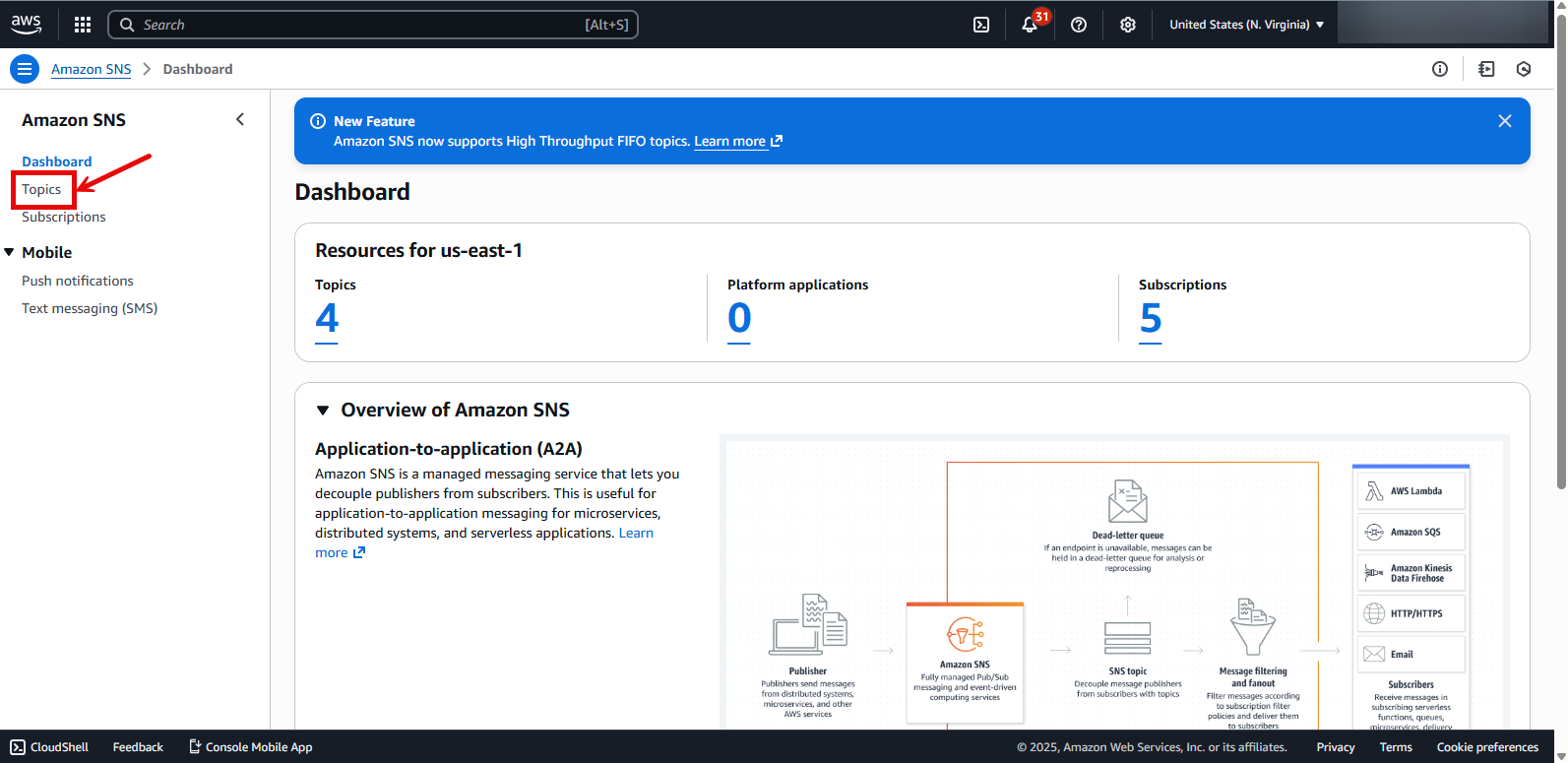Toggle the hamburger navigation menu button
This screenshot has height=763, width=1568.
[x=25, y=69]
